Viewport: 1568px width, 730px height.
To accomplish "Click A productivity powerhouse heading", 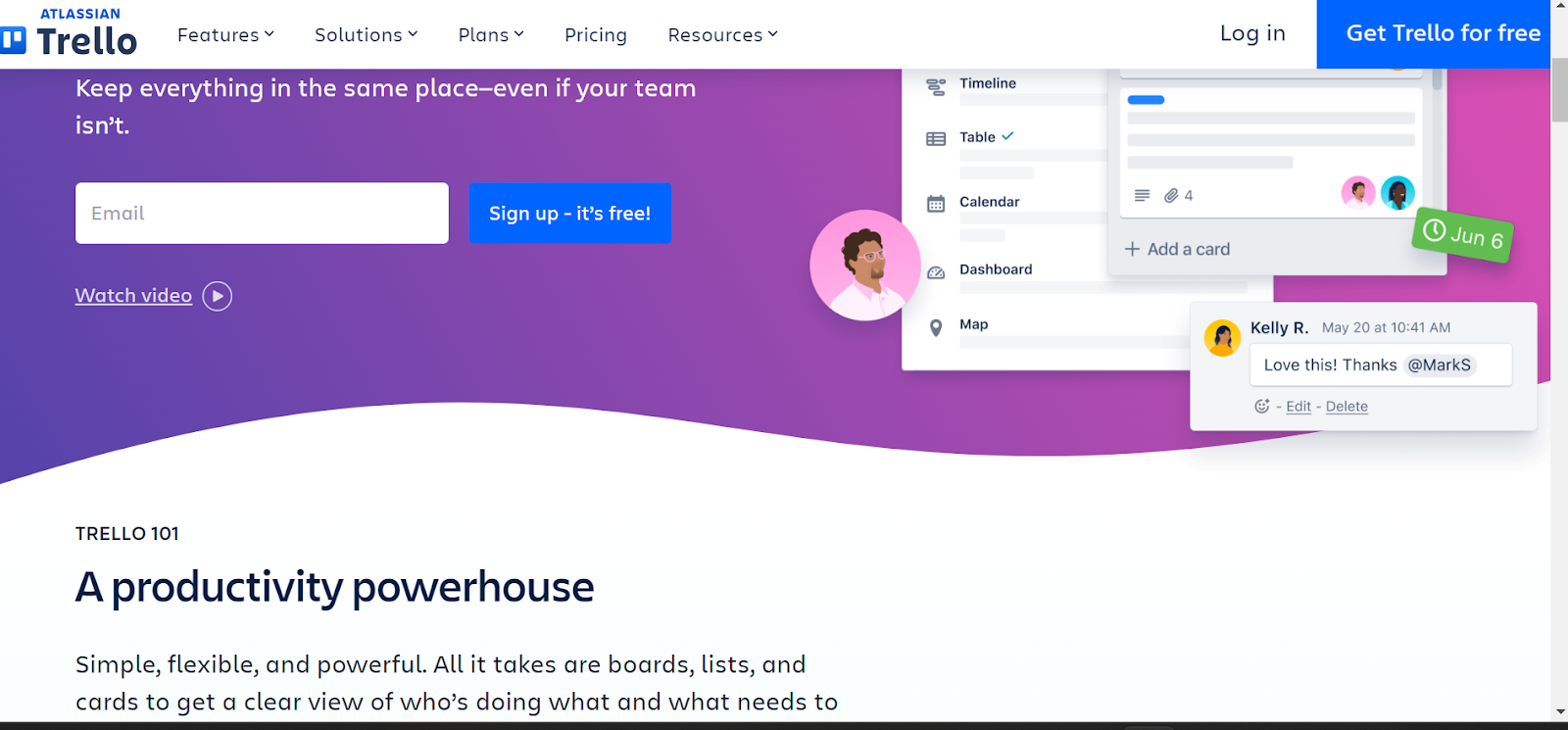I will point(334,587).
